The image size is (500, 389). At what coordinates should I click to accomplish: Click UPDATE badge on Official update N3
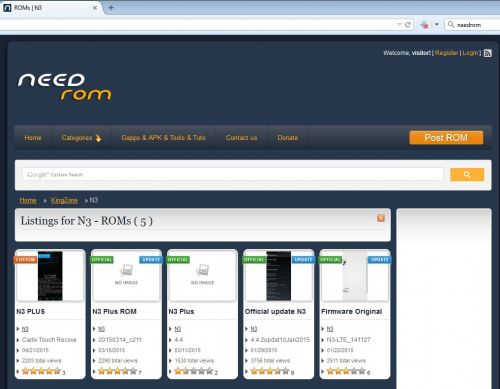303,260
